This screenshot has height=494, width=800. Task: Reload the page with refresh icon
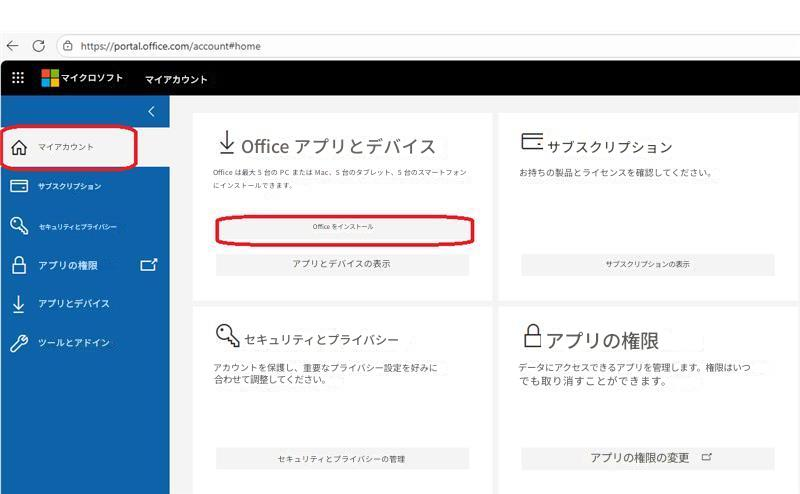point(39,46)
